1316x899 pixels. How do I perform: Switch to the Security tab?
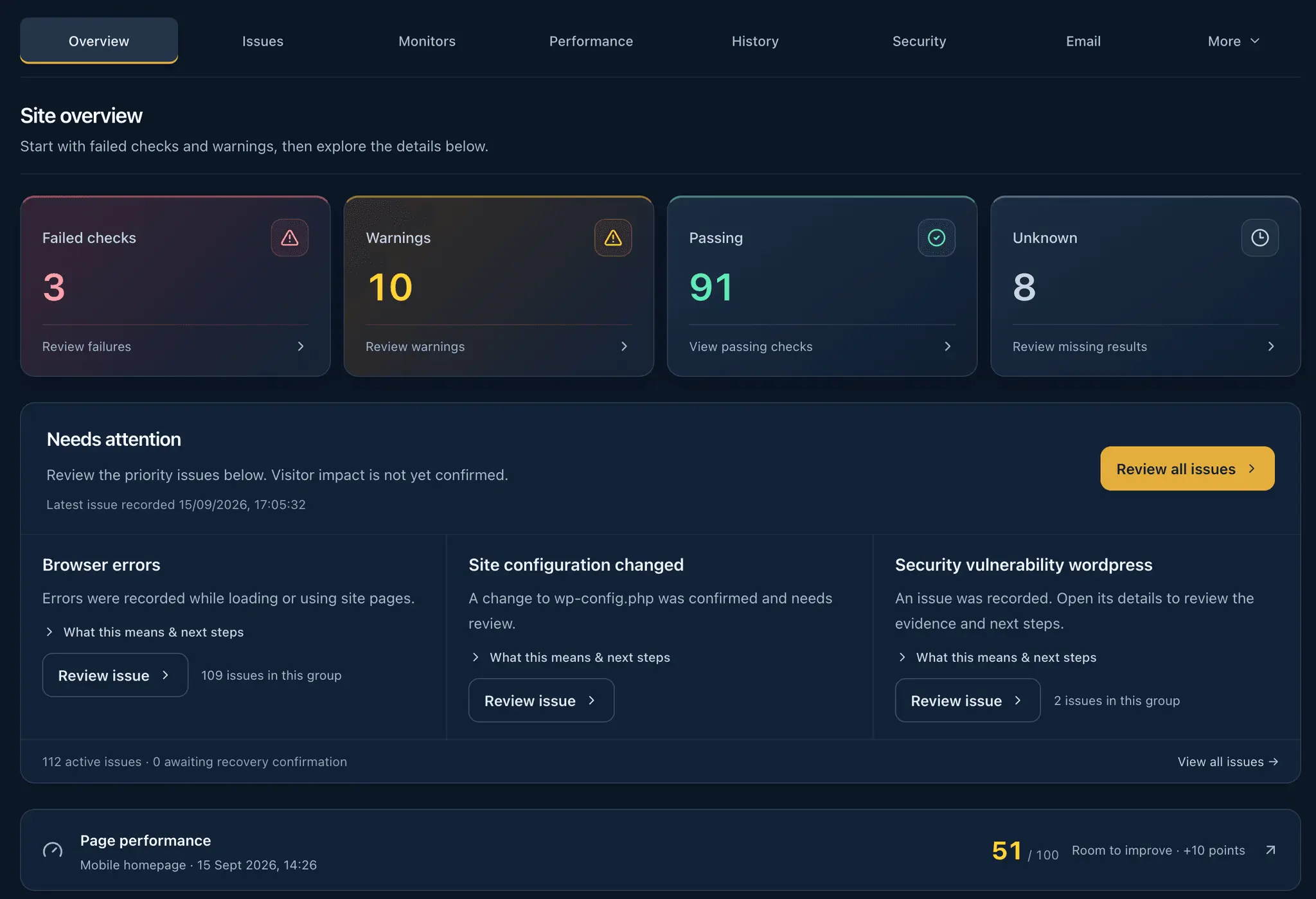coord(919,41)
